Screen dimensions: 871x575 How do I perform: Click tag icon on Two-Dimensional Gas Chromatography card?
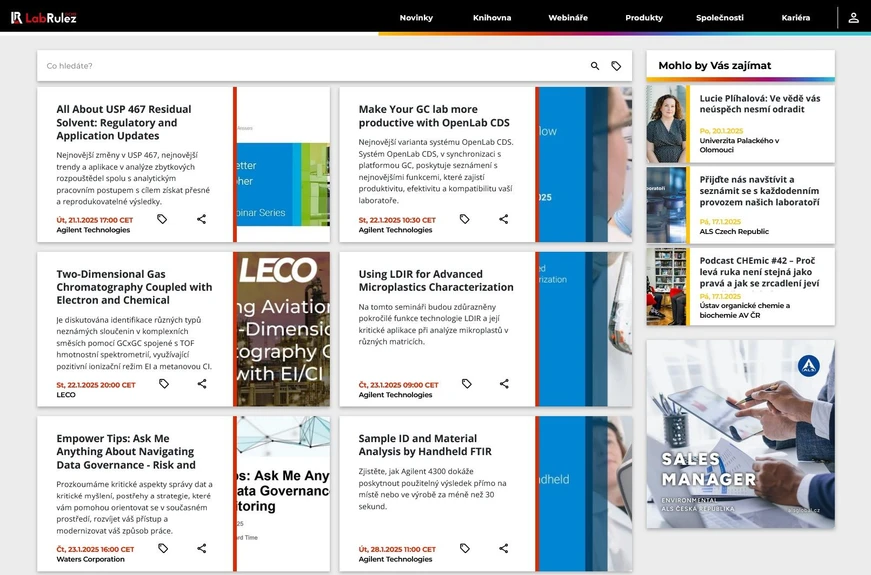[x=164, y=383]
